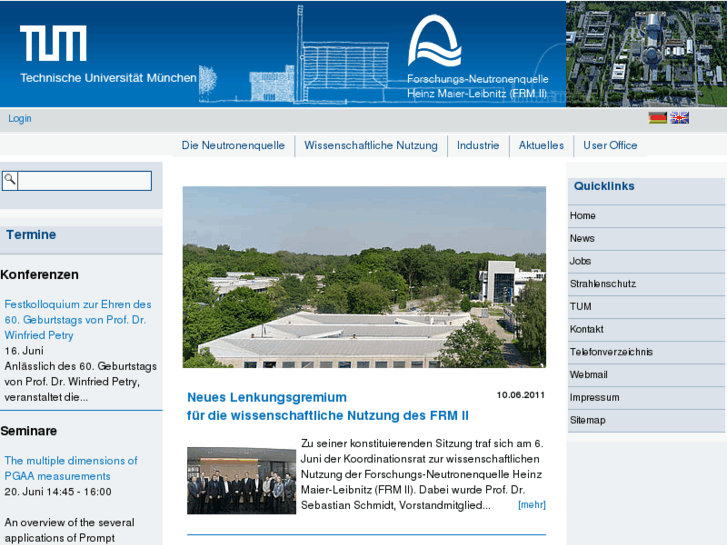
Task: Click the large campus panorama image
Action: (x=364, y=277)
